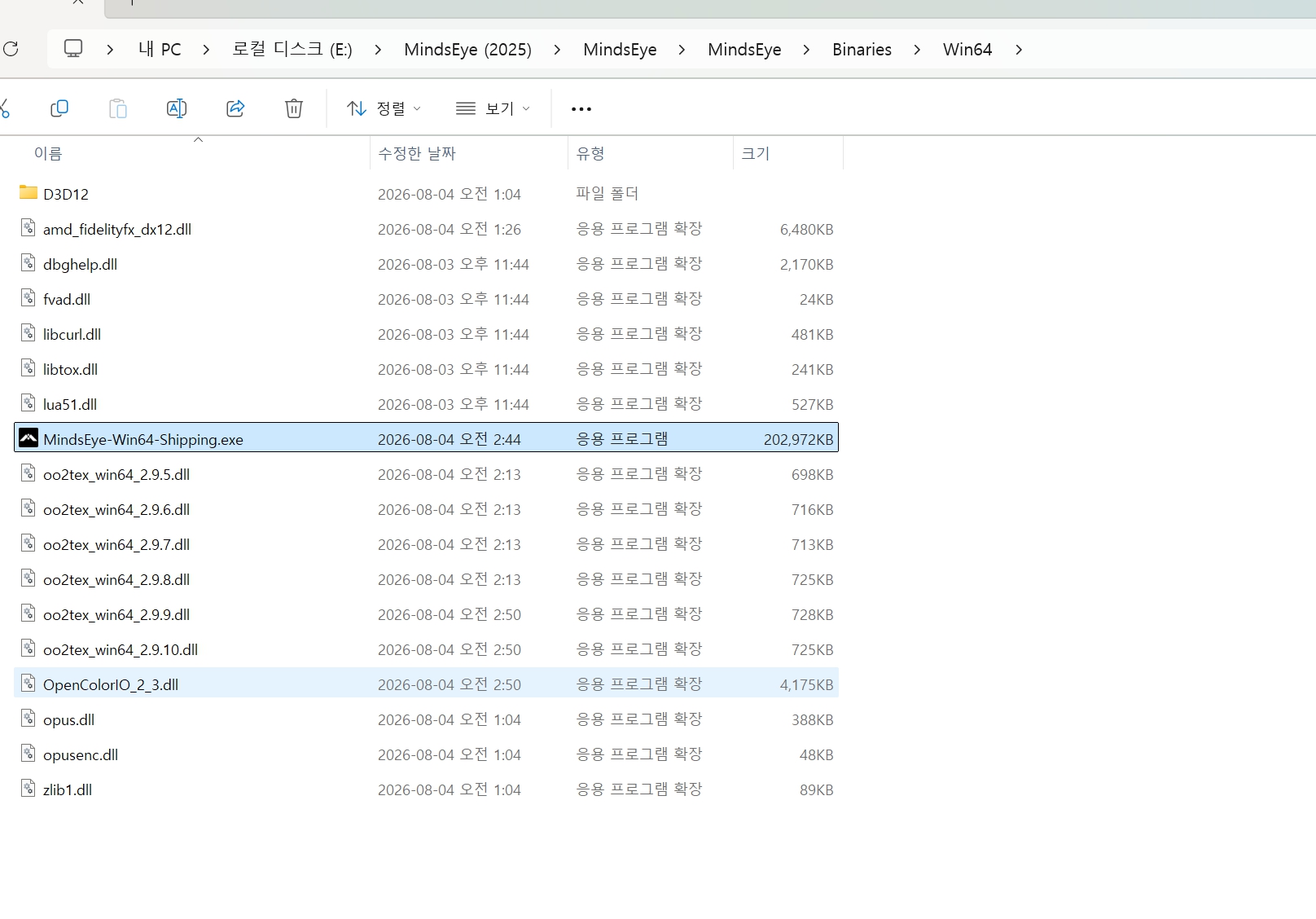The image size is (1316, 919).
Task: Click the modified date of dbghelp.dll
Action: point(454,264)
